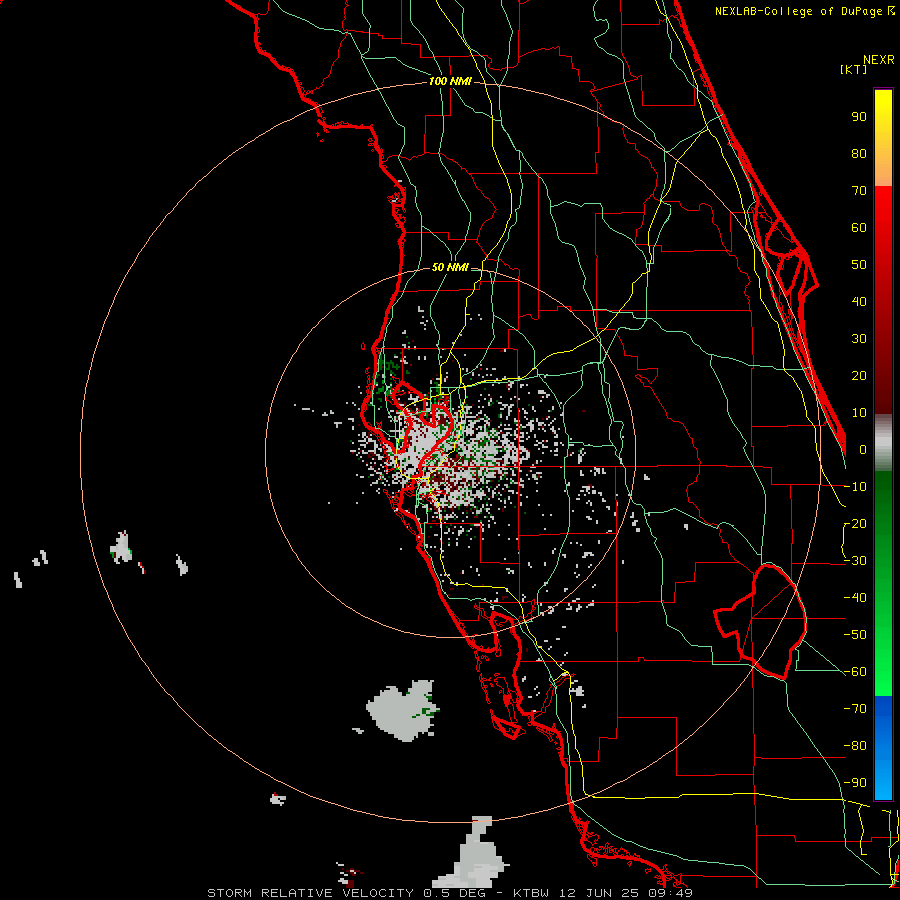Click the -90 knot scale label
Screen dimensions: 900x900
855,782
